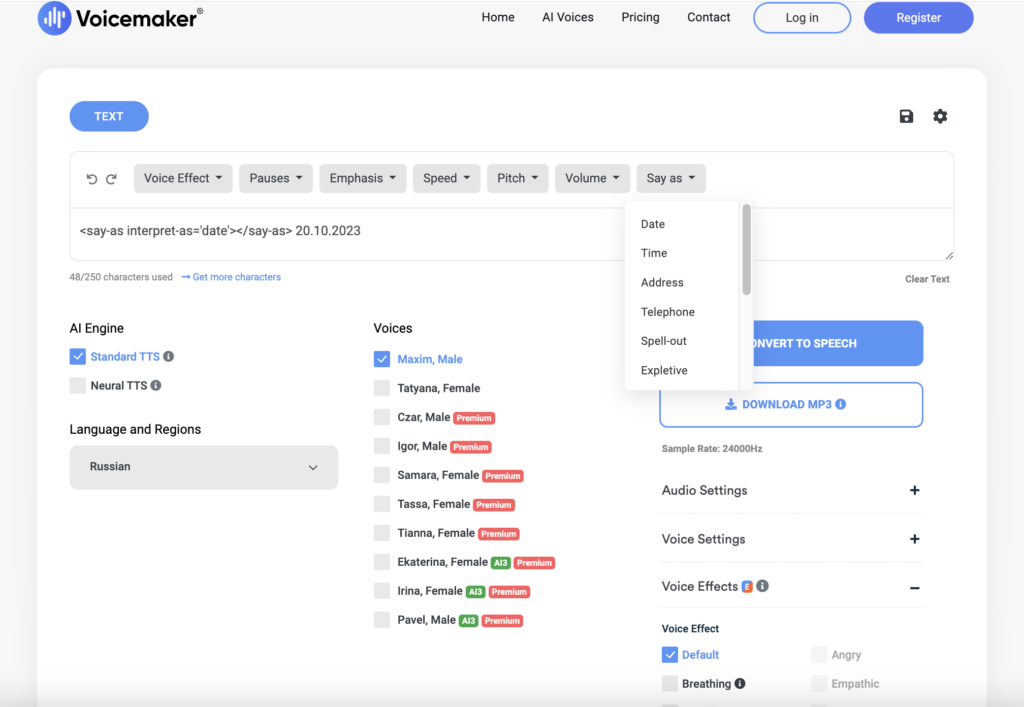Expand the Audio Settings section
Viewport: 1024px width, 707px height.
[914, 491]
